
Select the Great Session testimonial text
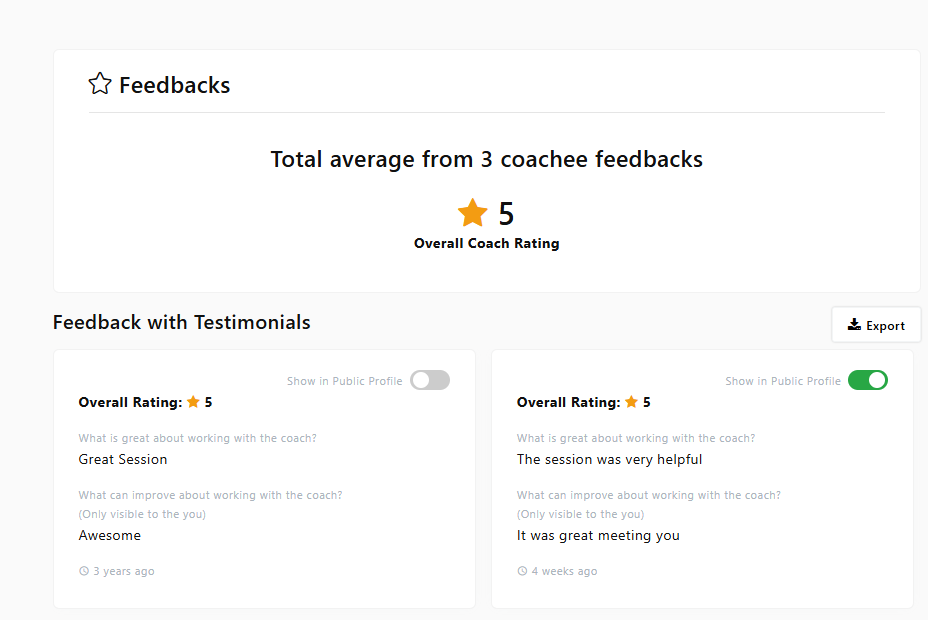[123, 459]
